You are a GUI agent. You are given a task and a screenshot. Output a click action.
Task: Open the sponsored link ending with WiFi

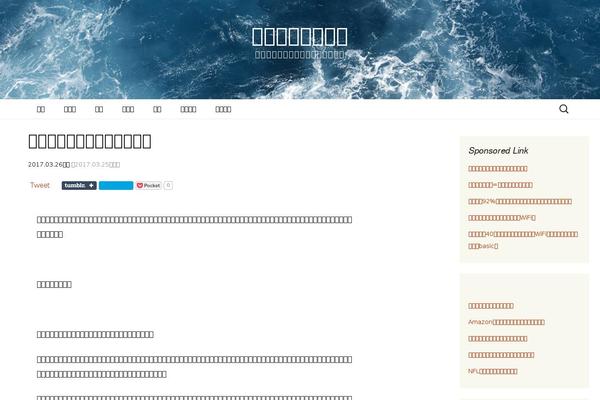[502, 218]
